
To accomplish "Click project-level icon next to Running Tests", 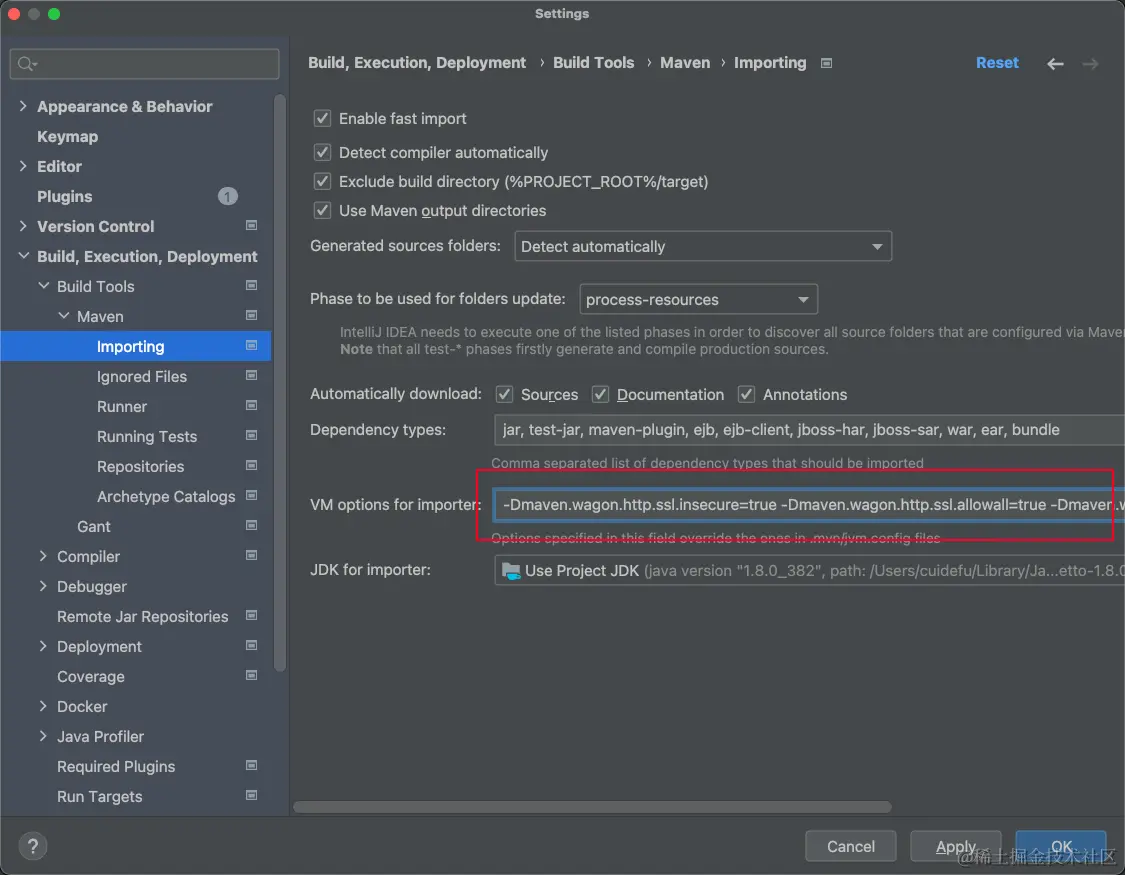I will 251,436.
